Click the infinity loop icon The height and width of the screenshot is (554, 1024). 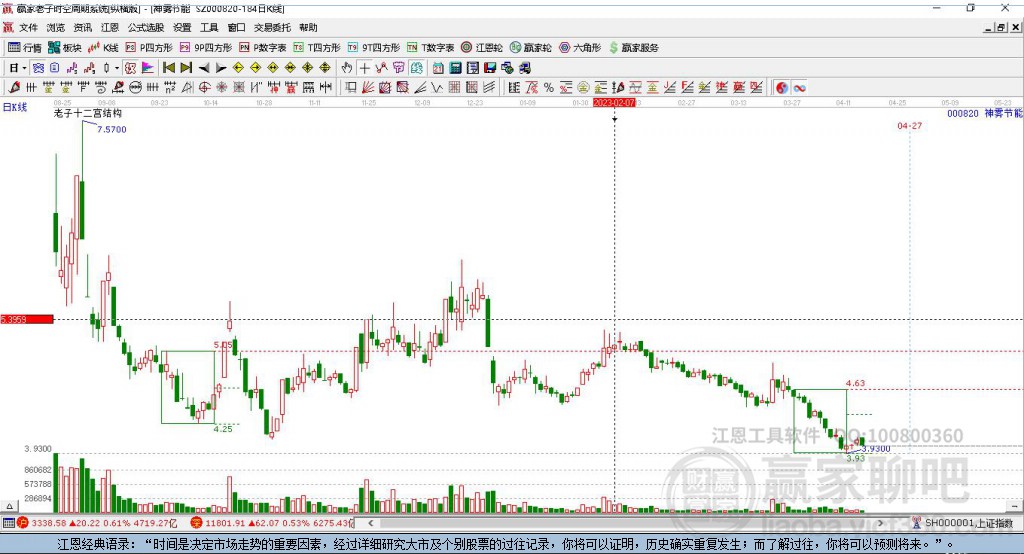click(799, 88)
